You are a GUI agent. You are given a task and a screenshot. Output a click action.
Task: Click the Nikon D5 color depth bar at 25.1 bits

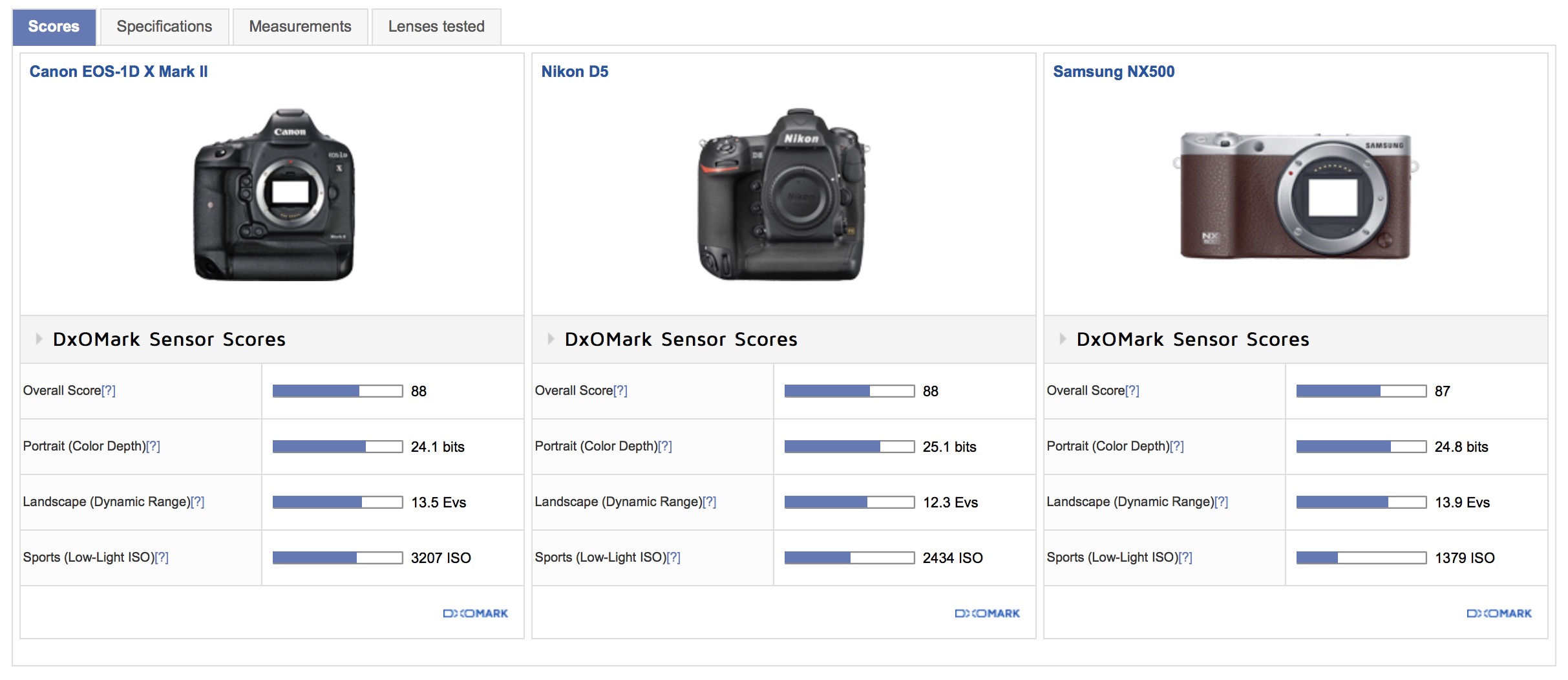tap(850, 447)
